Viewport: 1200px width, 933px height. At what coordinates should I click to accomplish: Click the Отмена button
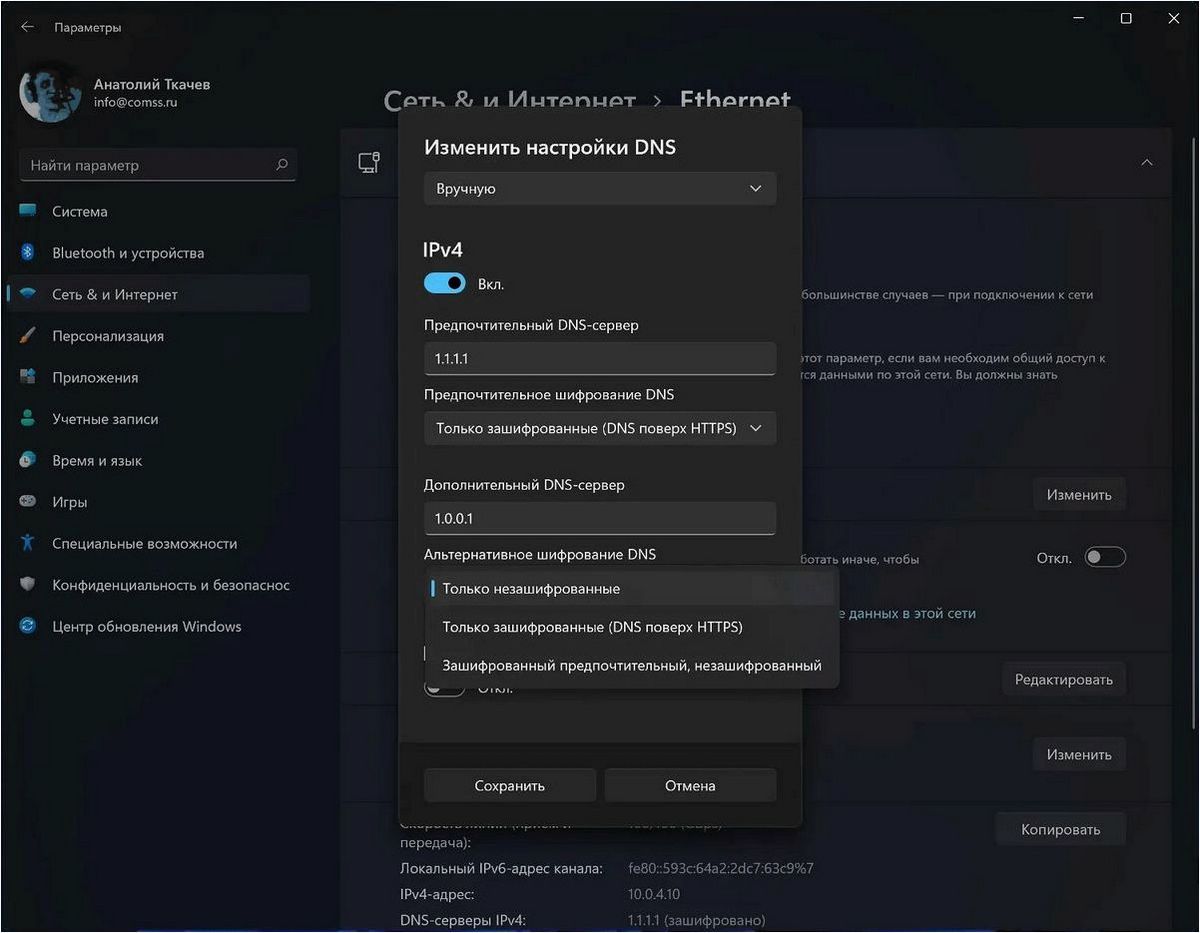coord(690,785)
